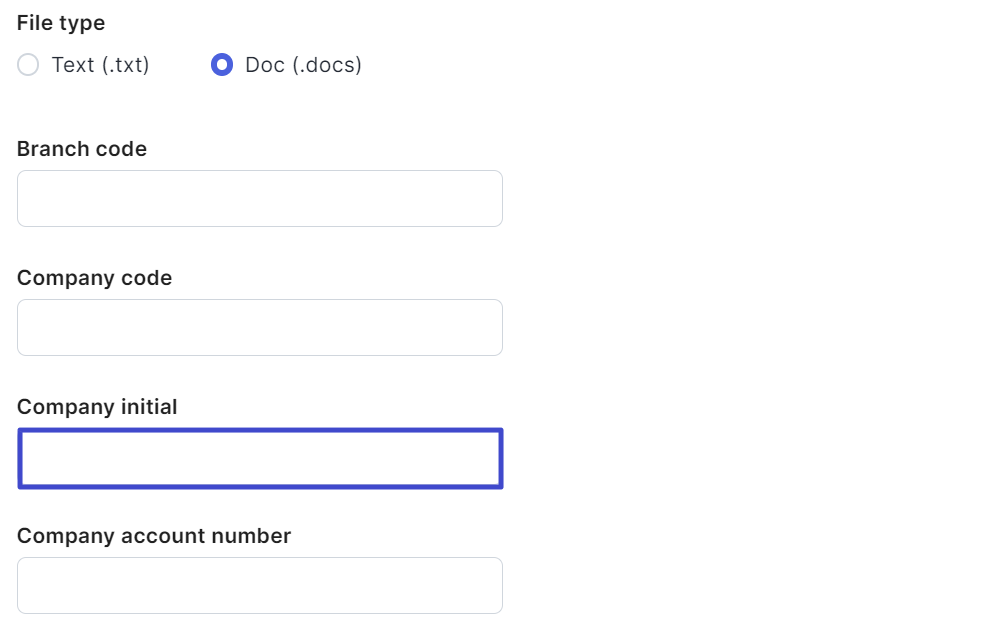Click the "Company code" label
The height and width of the screenshot is (639, 986).
tap(95, 278)
